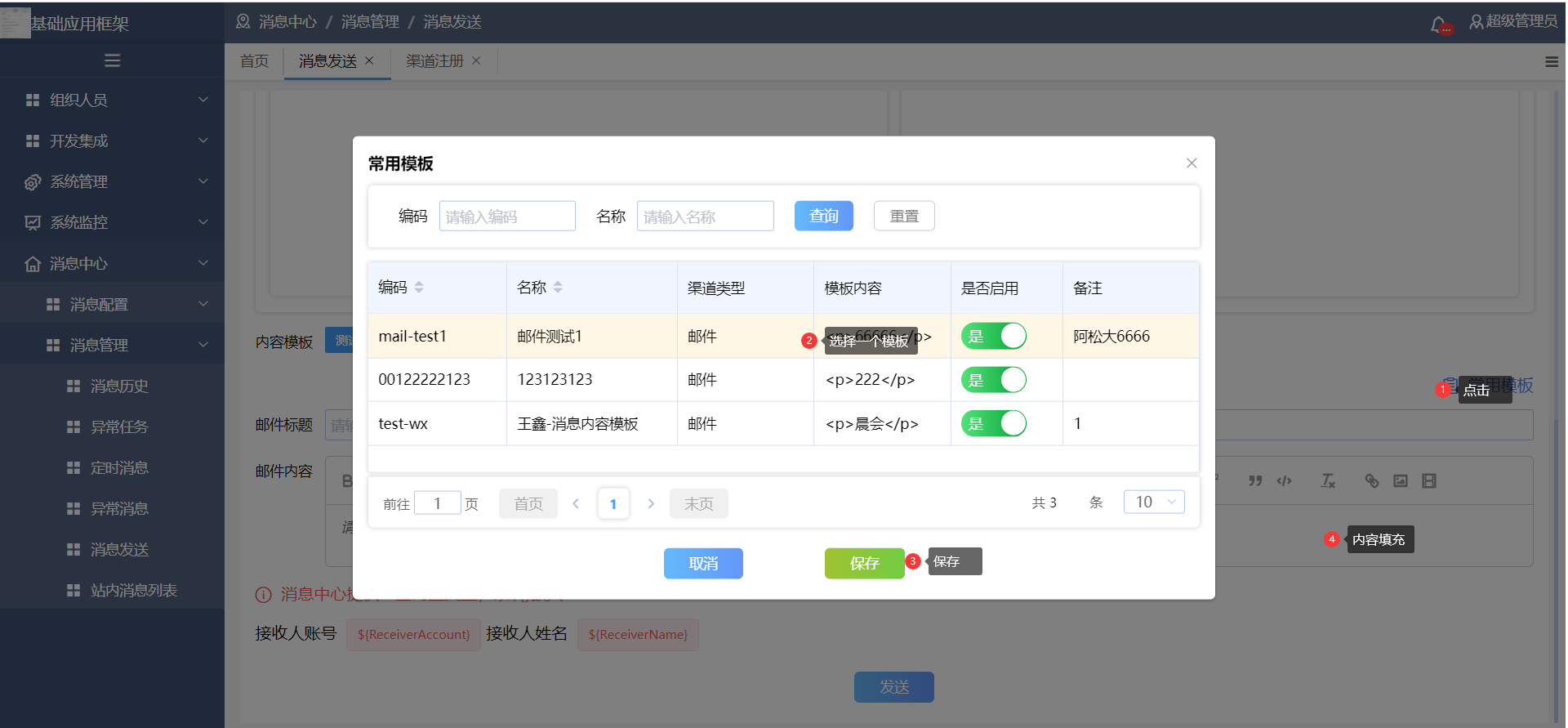Open 异常任务 in sidebar
The width and height of the screenshot is (1568, 728).
click(x=119, y=427)
